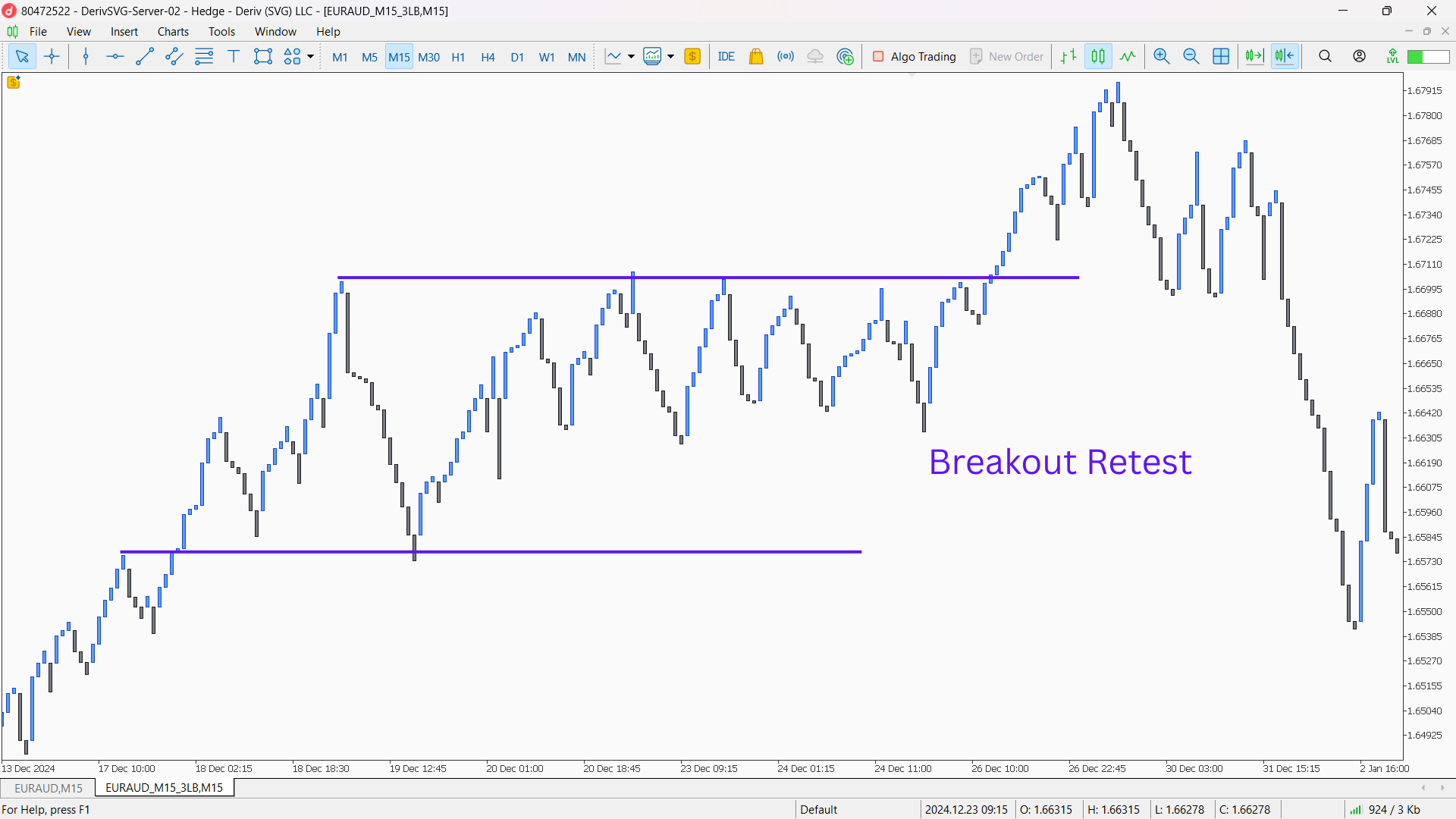Viewport: 1456px width, 819px height.
Task: Click the green globe refresh icon
Action: [846, 56]
